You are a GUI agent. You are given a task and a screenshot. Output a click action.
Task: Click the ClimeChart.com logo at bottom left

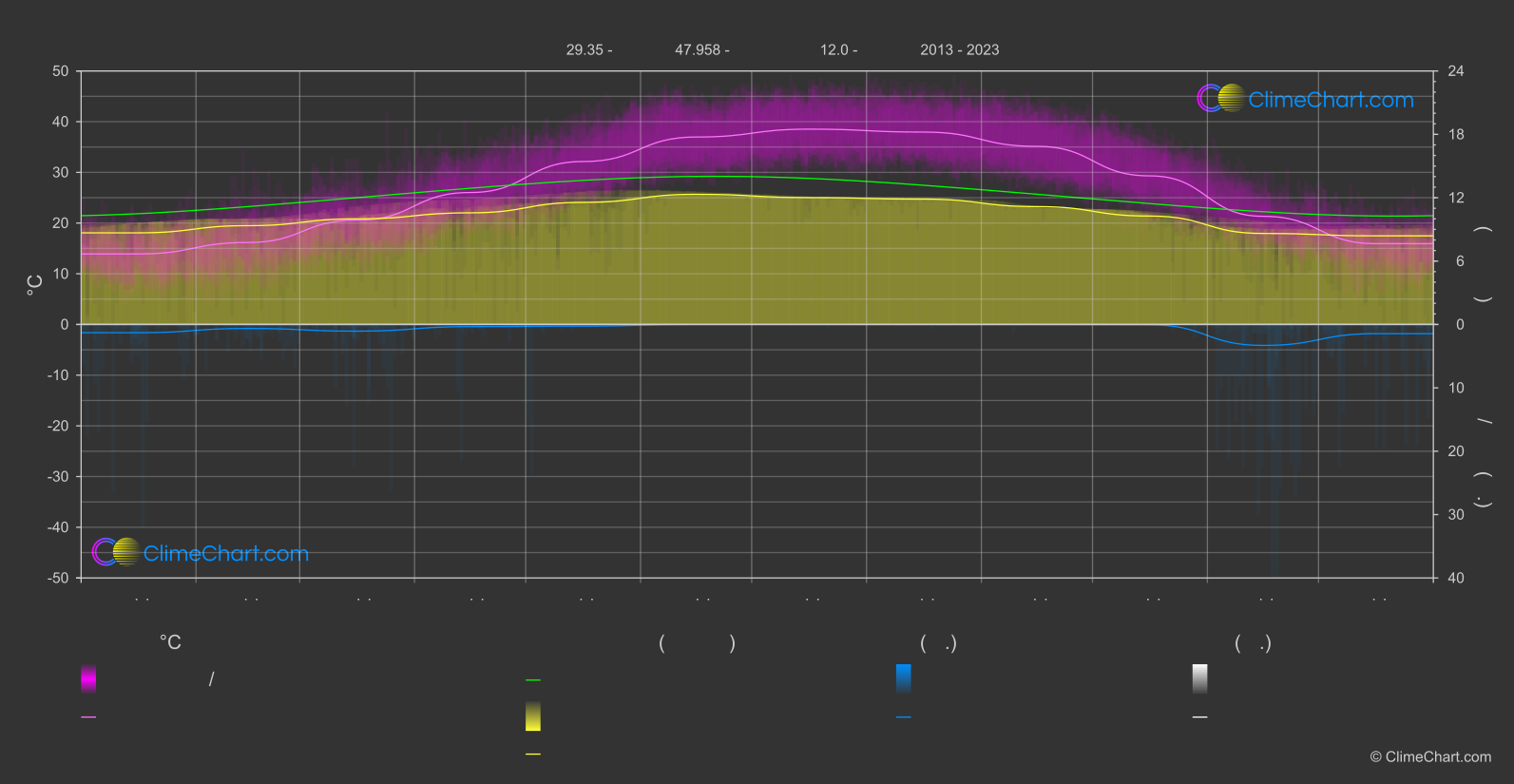(201, 553)
